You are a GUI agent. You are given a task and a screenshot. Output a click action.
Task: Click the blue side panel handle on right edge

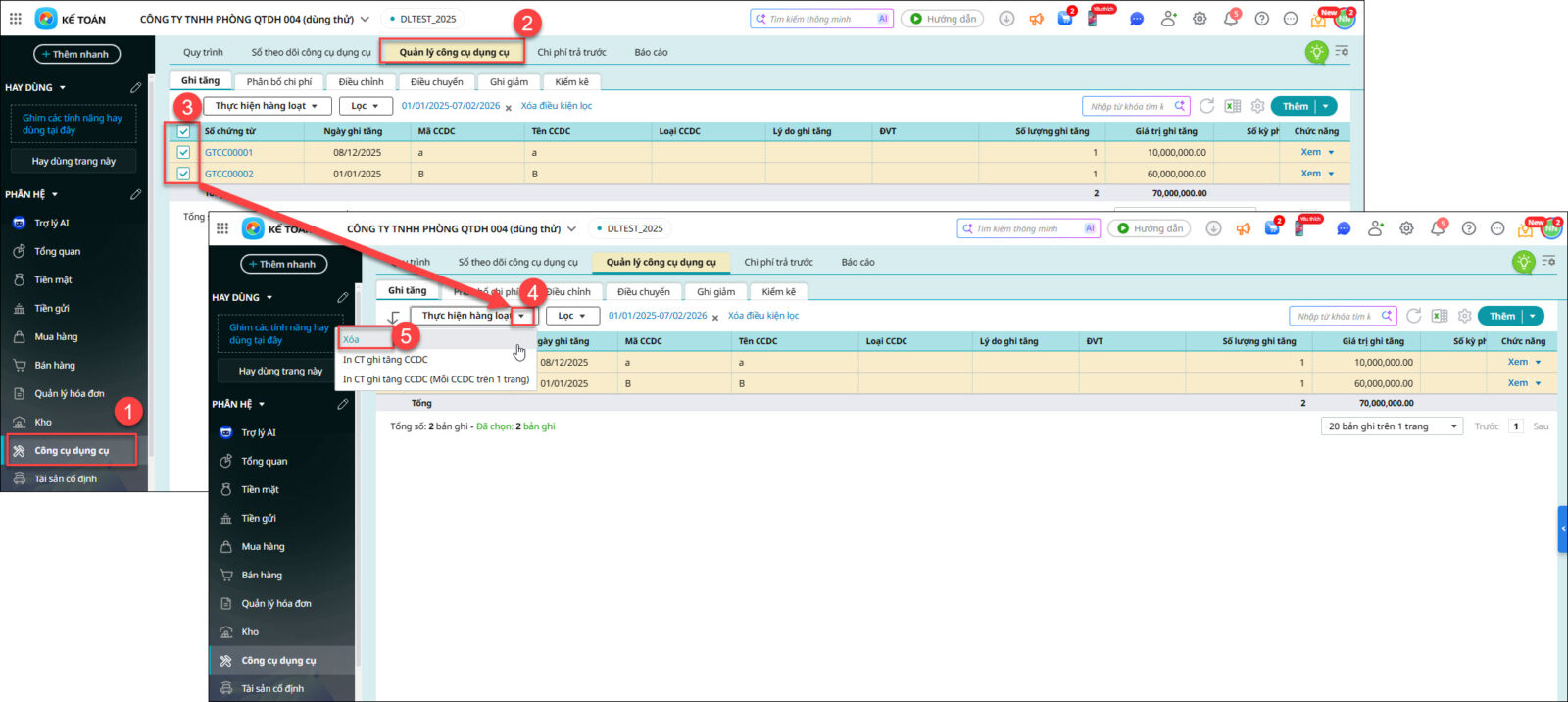tap(1562, 529)
